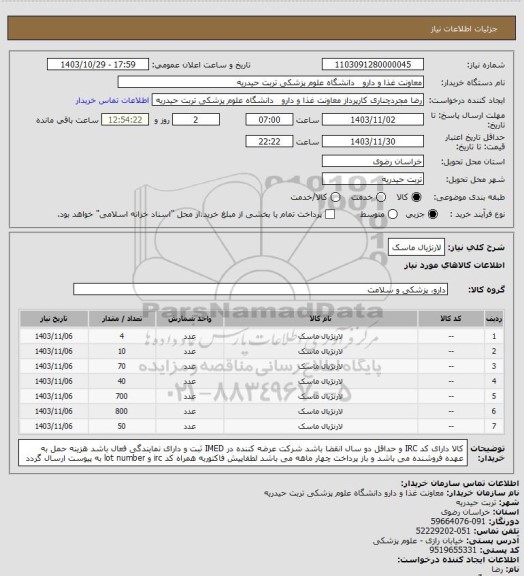This screenshot has width=524, height=576.
Task: Click the fax number 59664076-091
Action: [458, 521]
